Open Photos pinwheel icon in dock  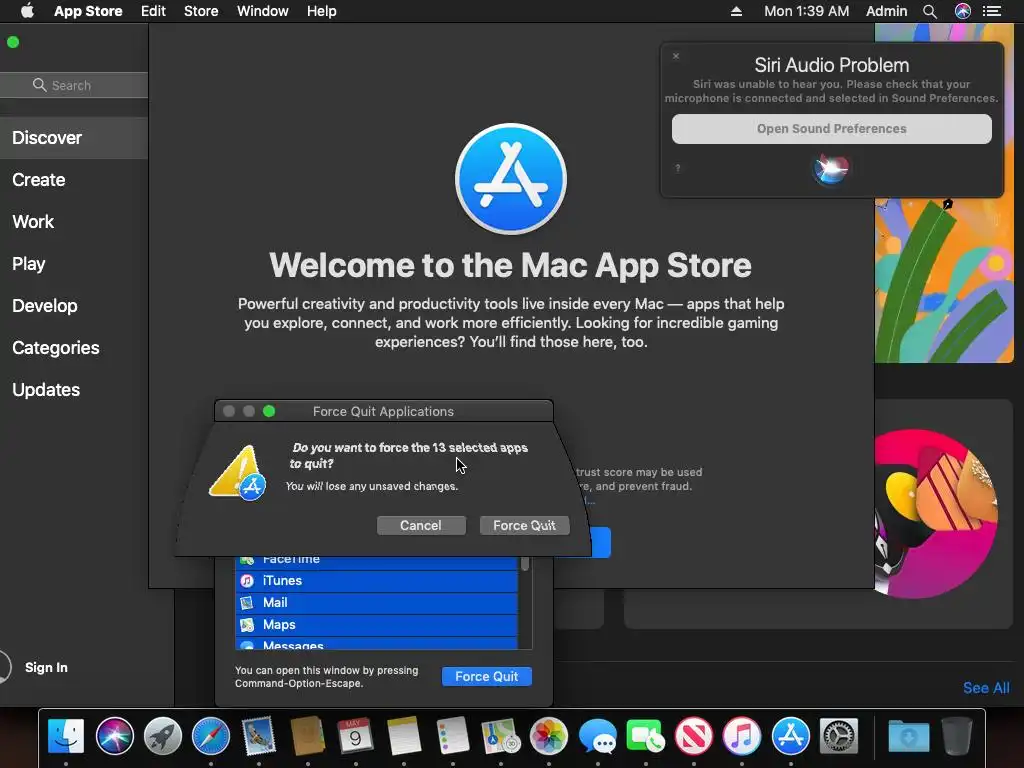(x=549, y=736)
